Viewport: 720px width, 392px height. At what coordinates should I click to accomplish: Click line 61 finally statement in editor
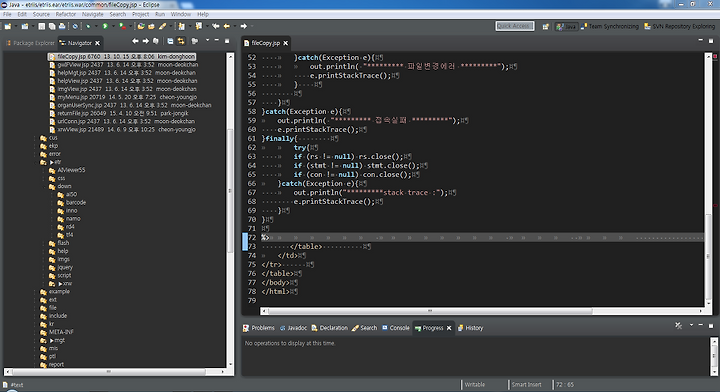pyautogui.click(x=279, y=138)
